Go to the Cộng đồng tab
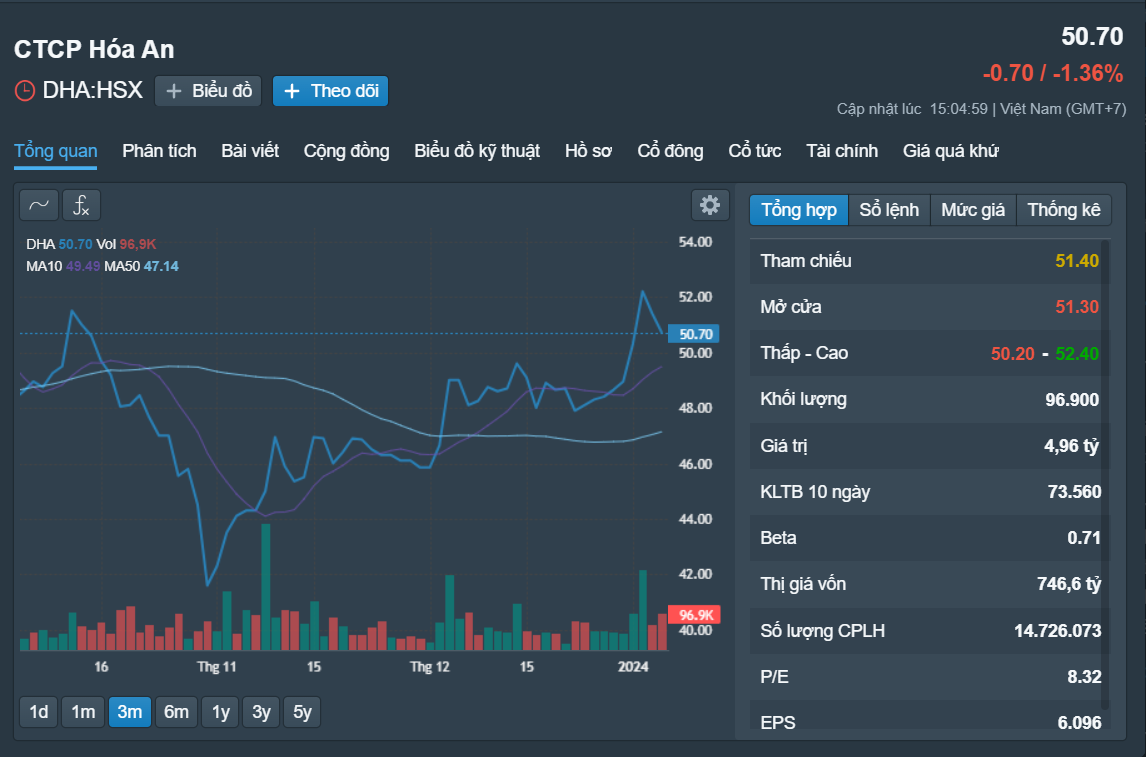The image size is (1146, 757). tap(346, 151)
